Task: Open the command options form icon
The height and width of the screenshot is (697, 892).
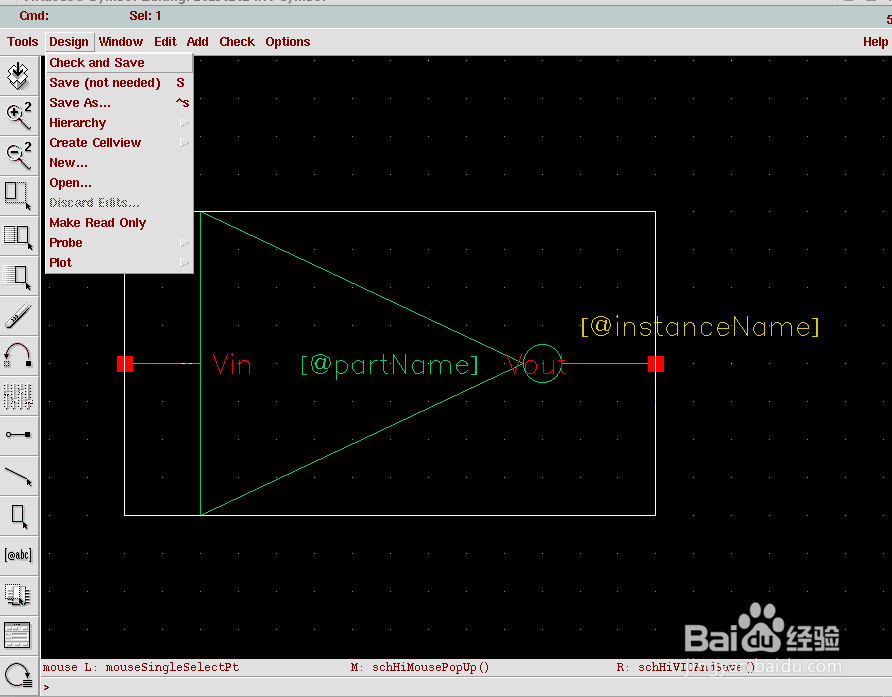Action: tap(19, 635)
